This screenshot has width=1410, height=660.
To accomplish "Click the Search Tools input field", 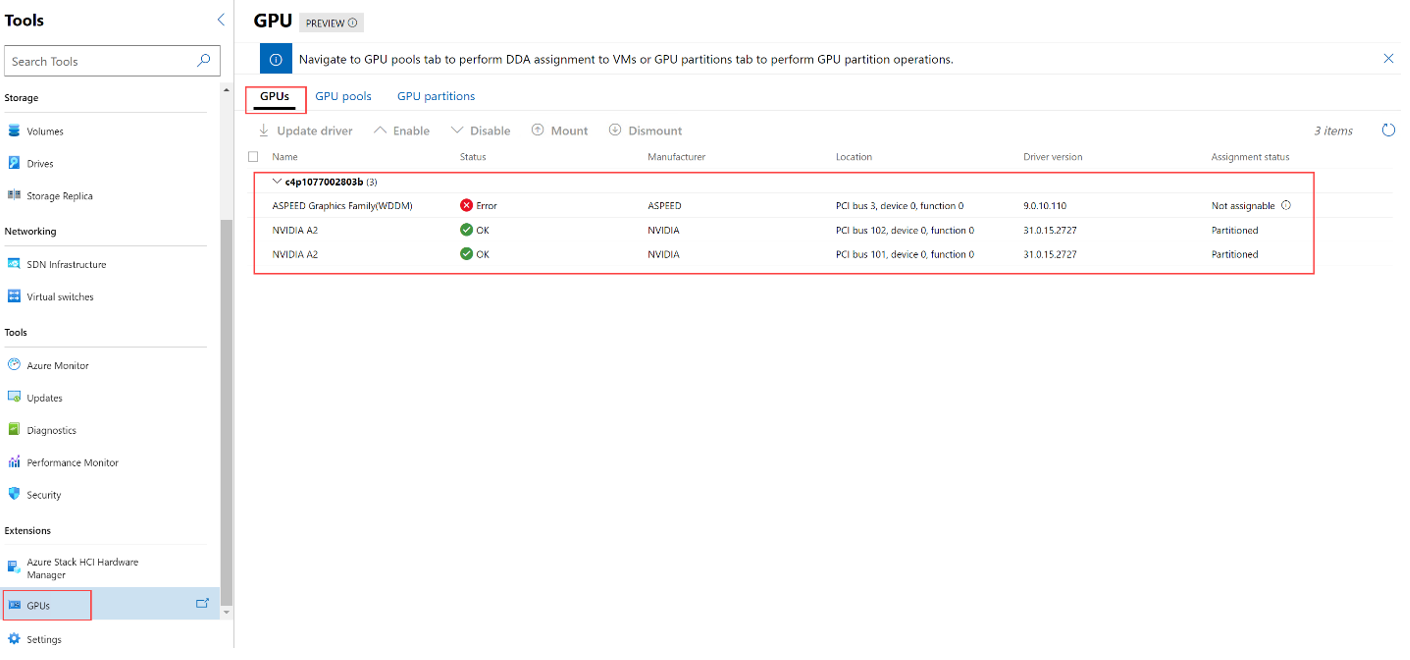I will click(x=100, y=61).
